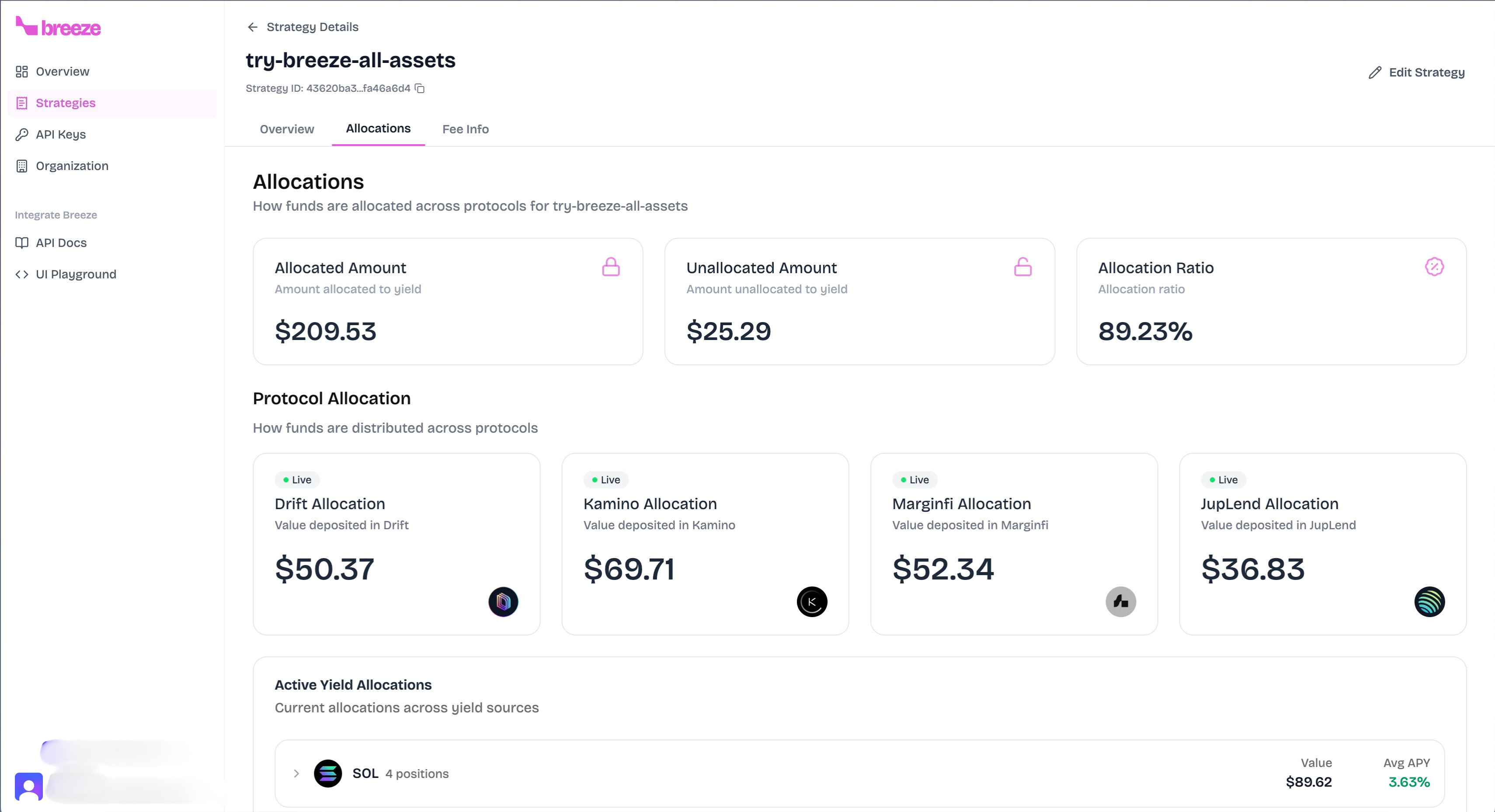Click the Marginfi logo on its card
1495x812 pixels.
(1120, 602)
